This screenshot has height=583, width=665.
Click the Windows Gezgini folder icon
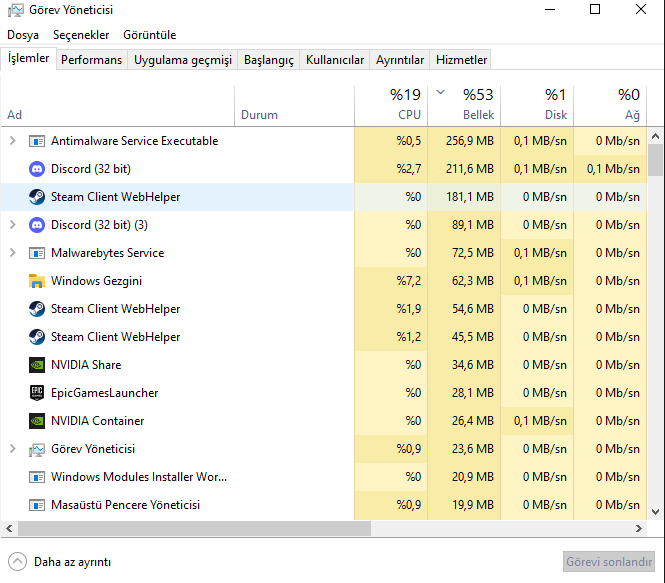37,281
